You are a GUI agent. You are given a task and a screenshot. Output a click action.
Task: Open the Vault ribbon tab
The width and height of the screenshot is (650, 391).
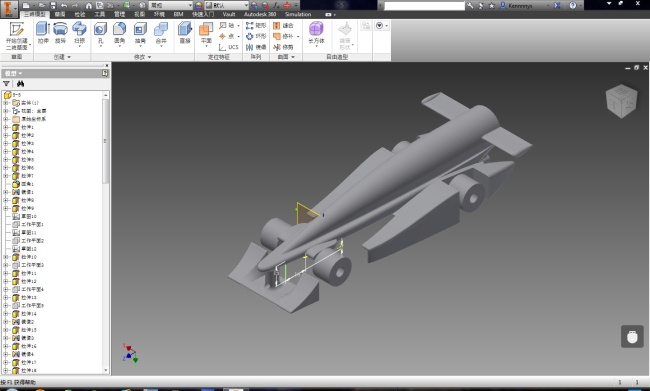click(x=229, y=14)
